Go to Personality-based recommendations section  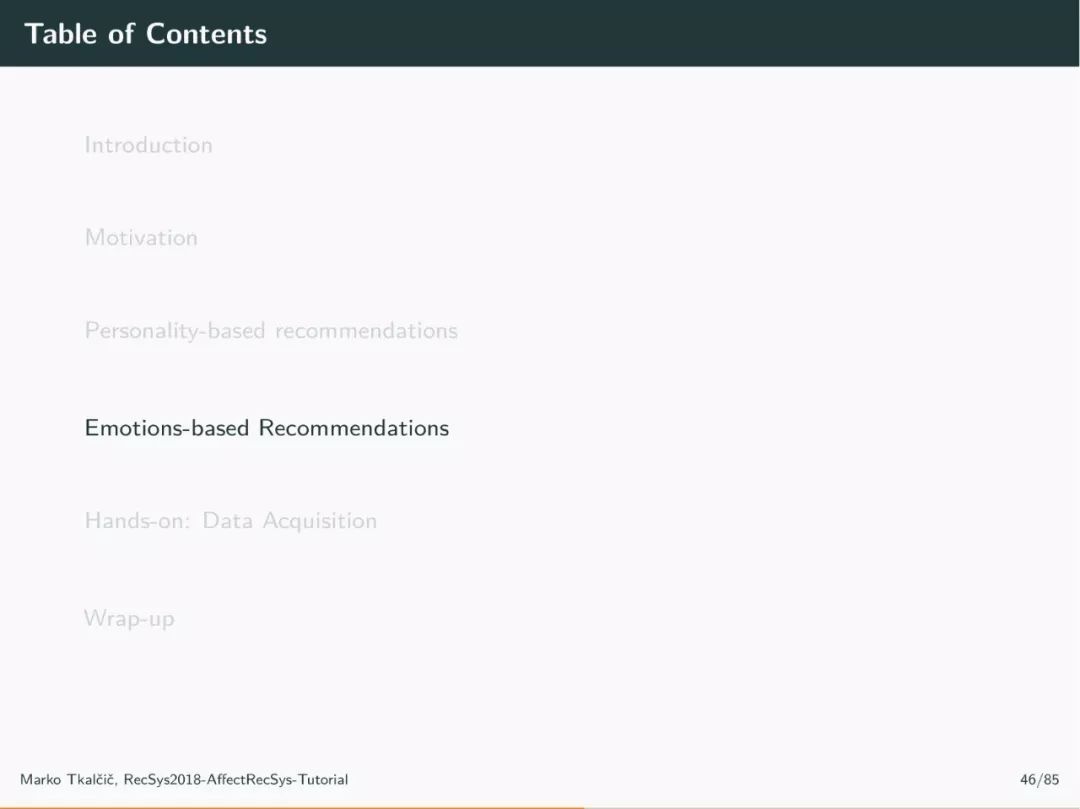click(271, 331)
